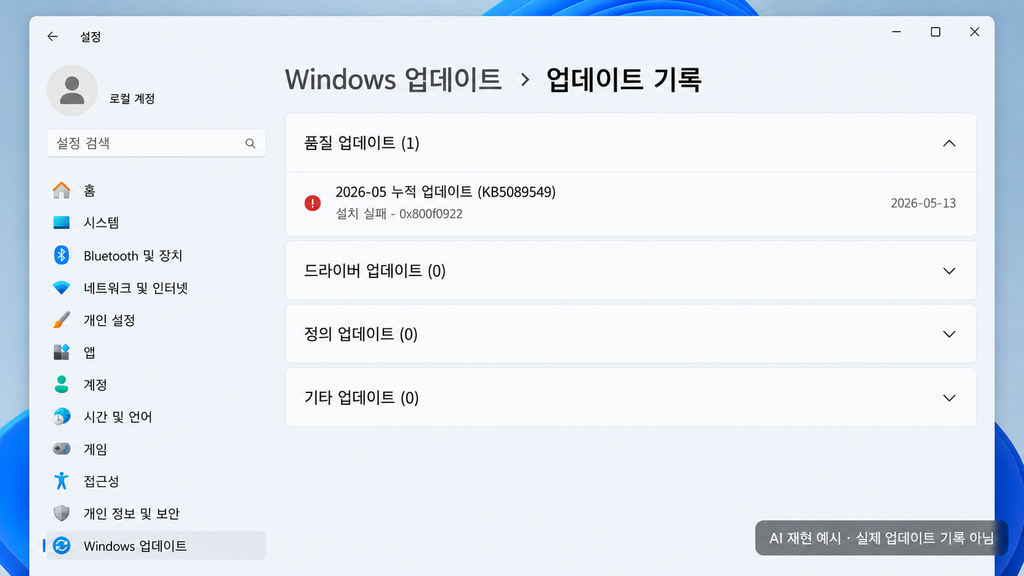The height and width of the screenshot is (576, 1024).
Task: Expand the 기타 업데이트 section chevron
Action: (949, 398)
